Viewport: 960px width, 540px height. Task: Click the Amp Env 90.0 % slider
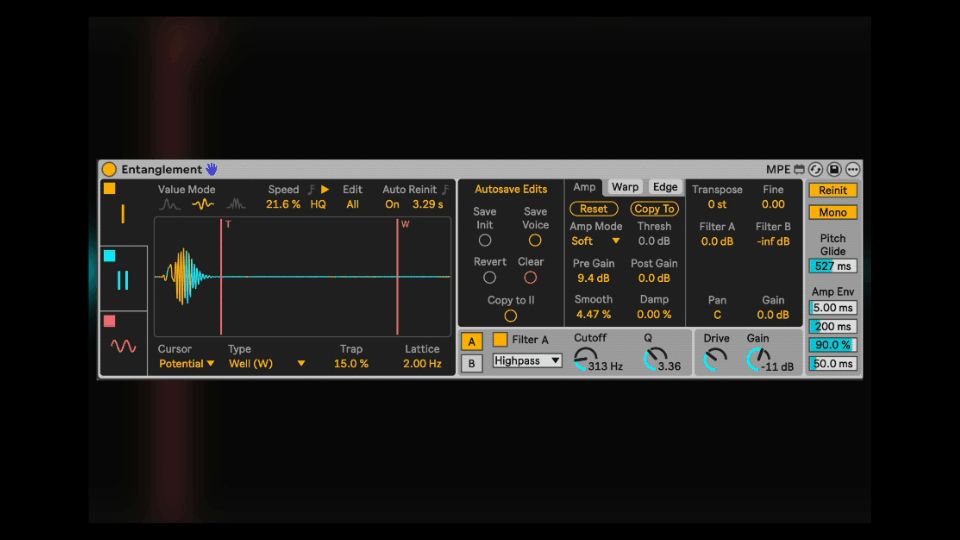click(x=833, y=345)
